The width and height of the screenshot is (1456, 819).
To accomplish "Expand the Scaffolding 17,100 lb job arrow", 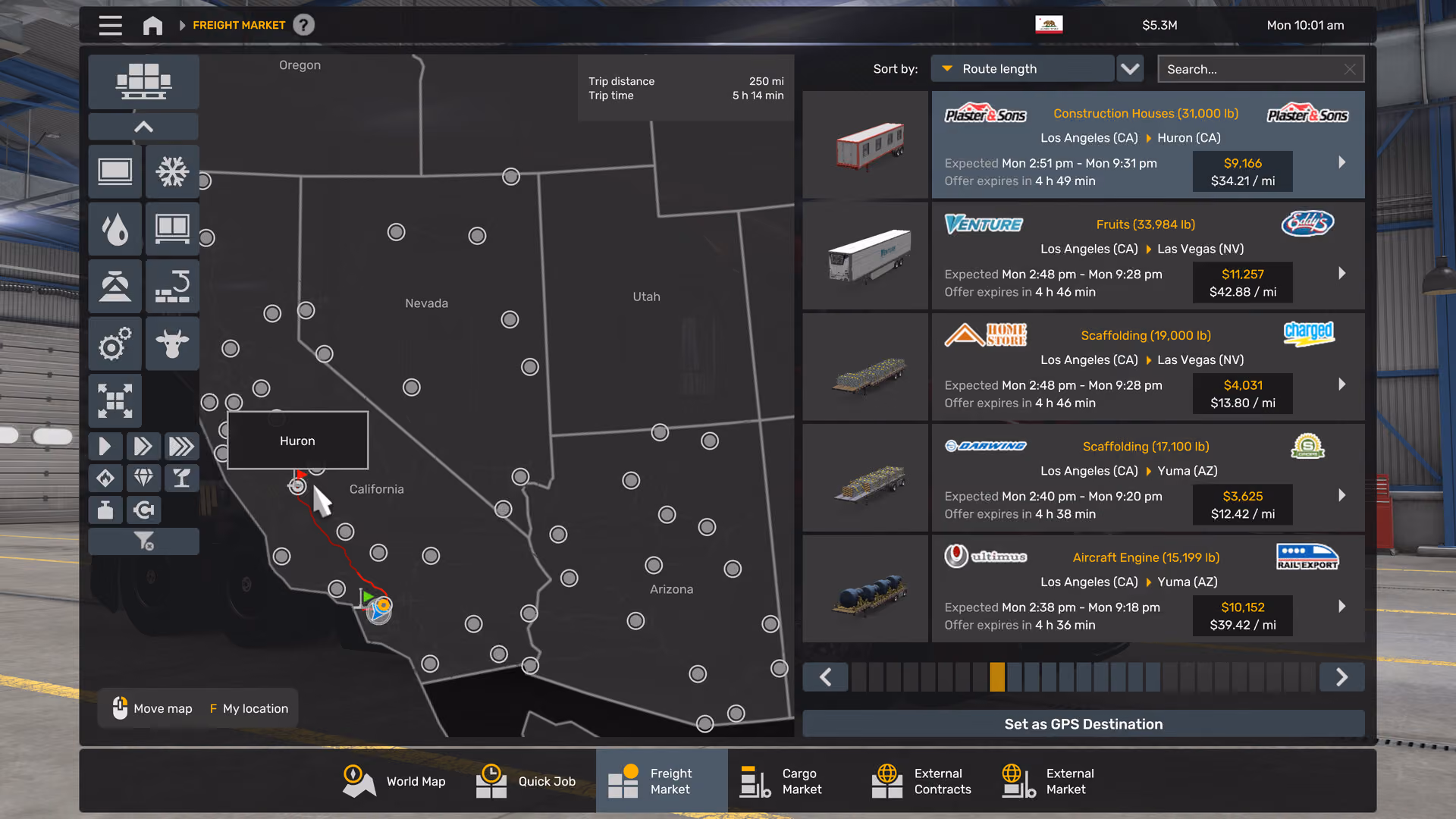I will pos(1341,495).
